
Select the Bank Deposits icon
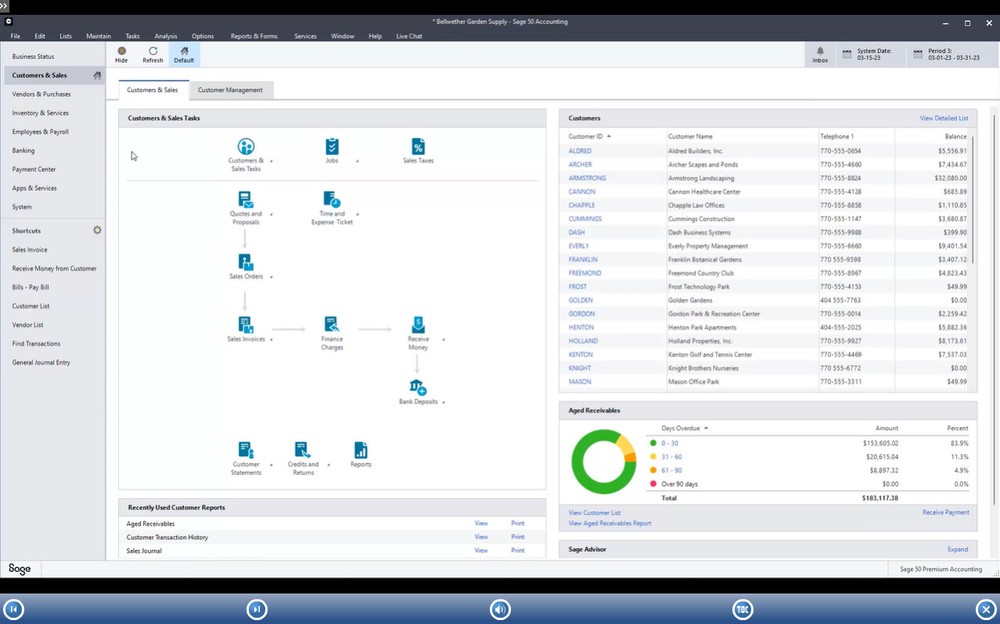(x=418, y=388)
